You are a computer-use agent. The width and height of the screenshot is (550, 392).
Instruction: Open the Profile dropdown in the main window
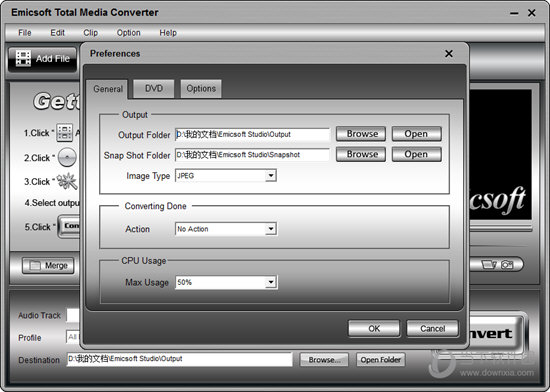[73, 337]
